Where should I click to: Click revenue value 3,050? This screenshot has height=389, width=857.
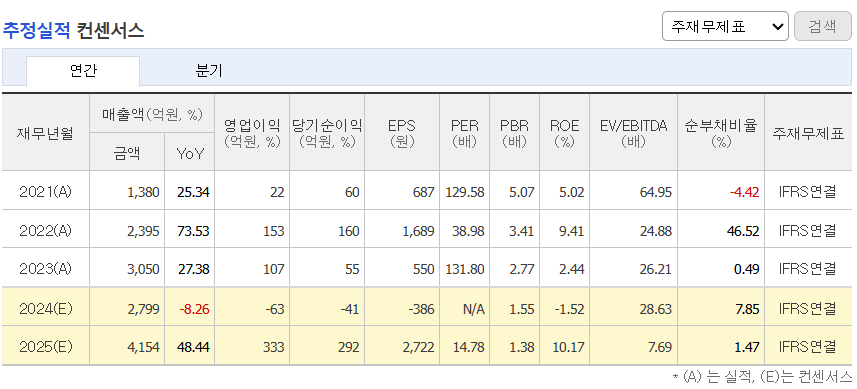(143, 269)
